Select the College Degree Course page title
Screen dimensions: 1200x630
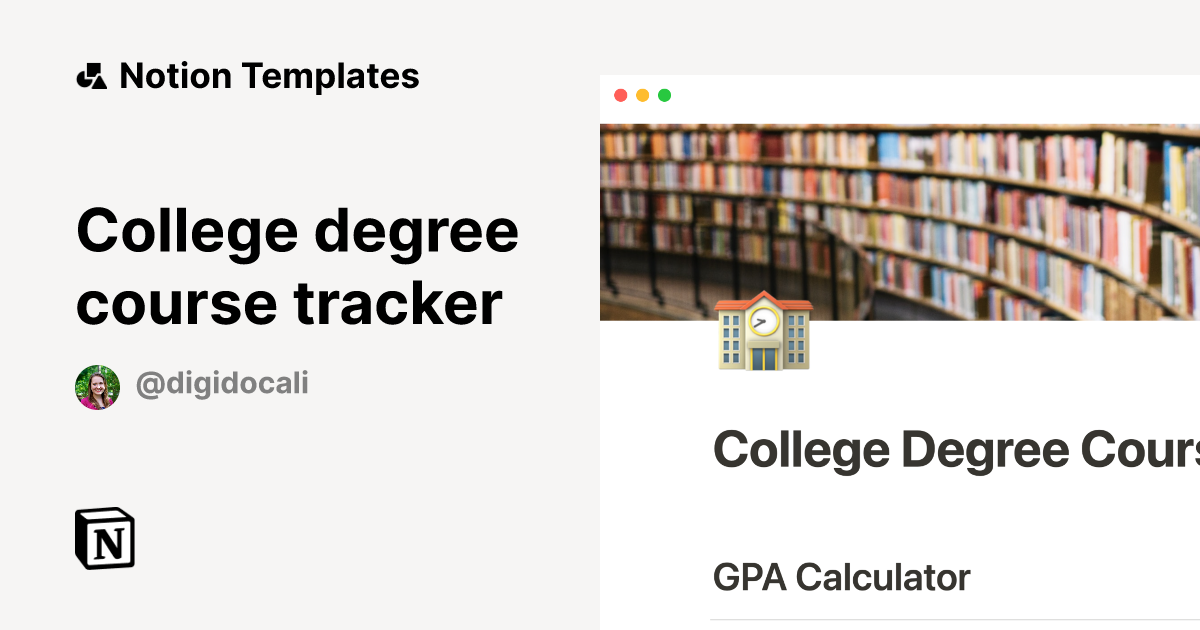[950, 448]
